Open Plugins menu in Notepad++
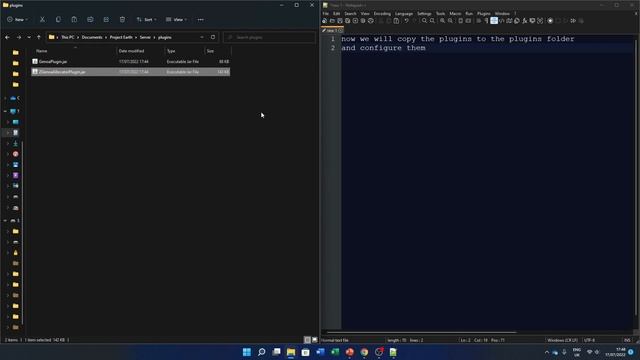640x360 pixels. click(x=484, y=13)
